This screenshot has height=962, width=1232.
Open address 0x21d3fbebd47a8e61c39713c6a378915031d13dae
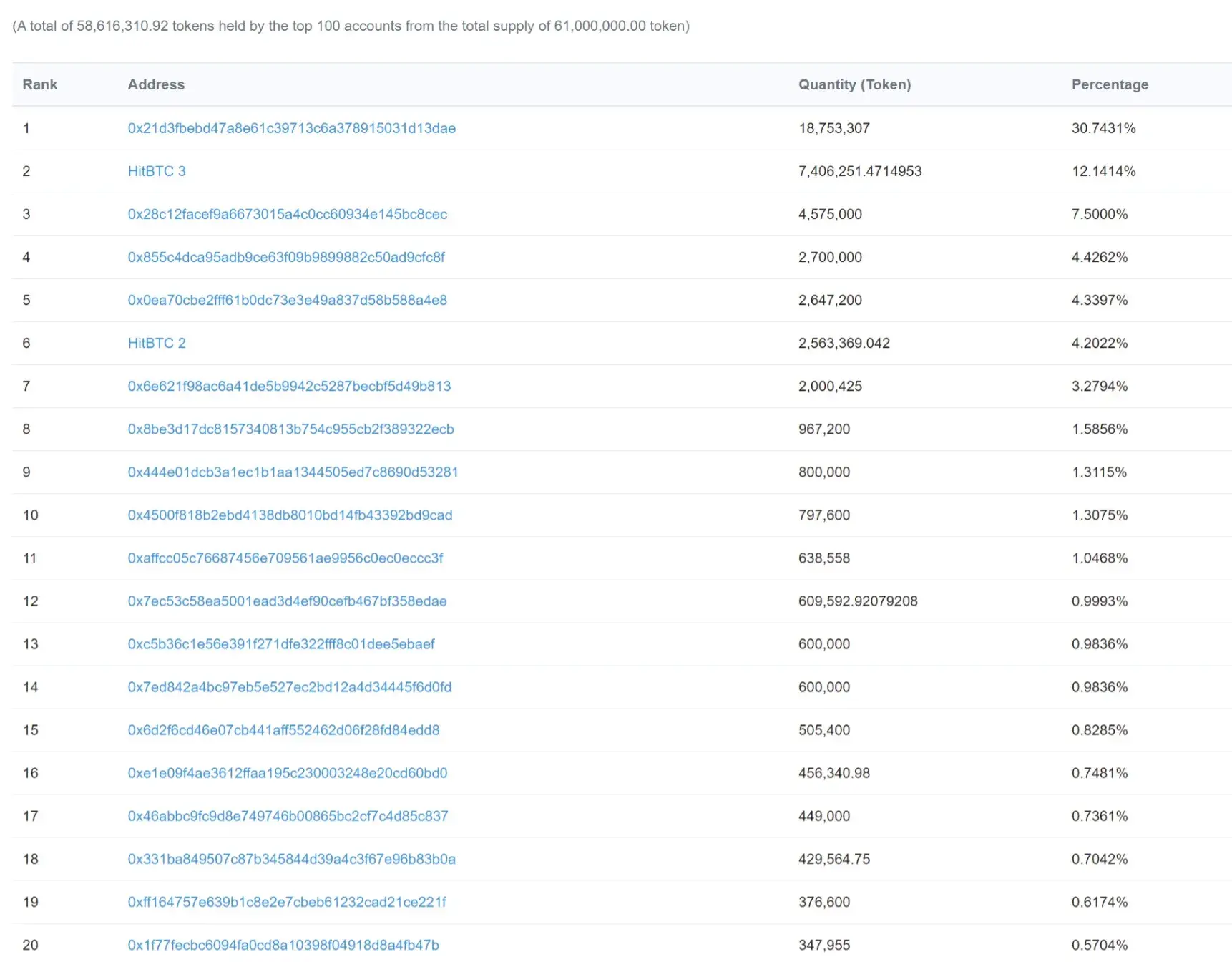(x=291, y=128)
